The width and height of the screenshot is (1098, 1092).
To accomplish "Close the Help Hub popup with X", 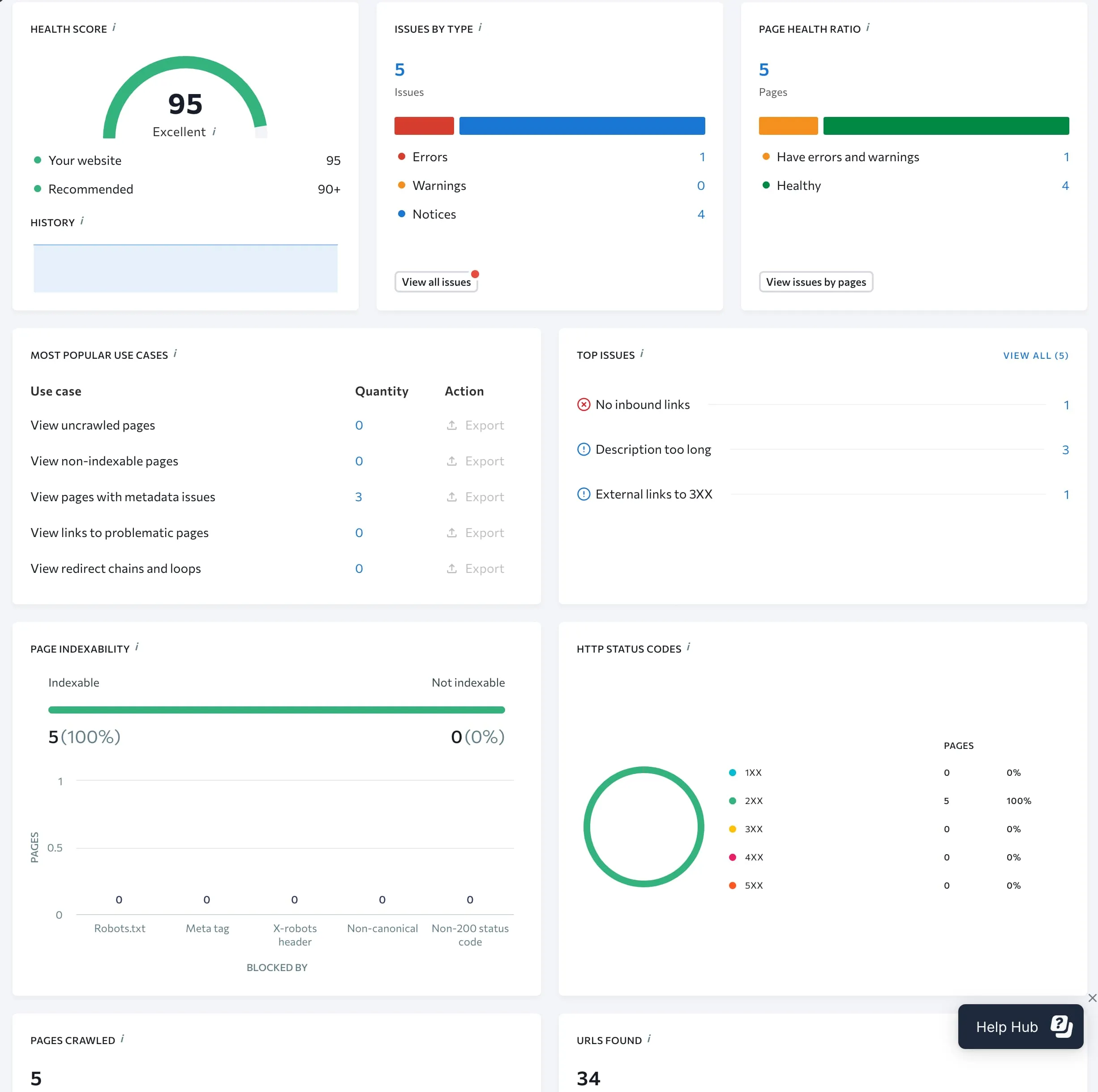I will [x=1092, y=998].
